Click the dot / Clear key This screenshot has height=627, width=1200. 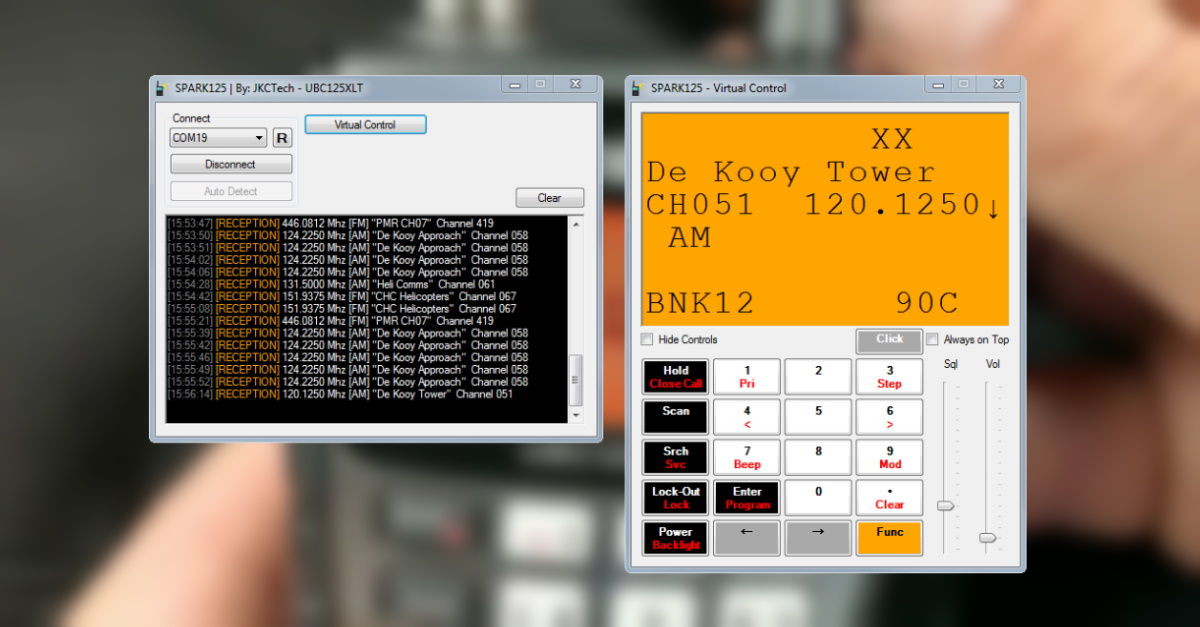click(889, 498)
